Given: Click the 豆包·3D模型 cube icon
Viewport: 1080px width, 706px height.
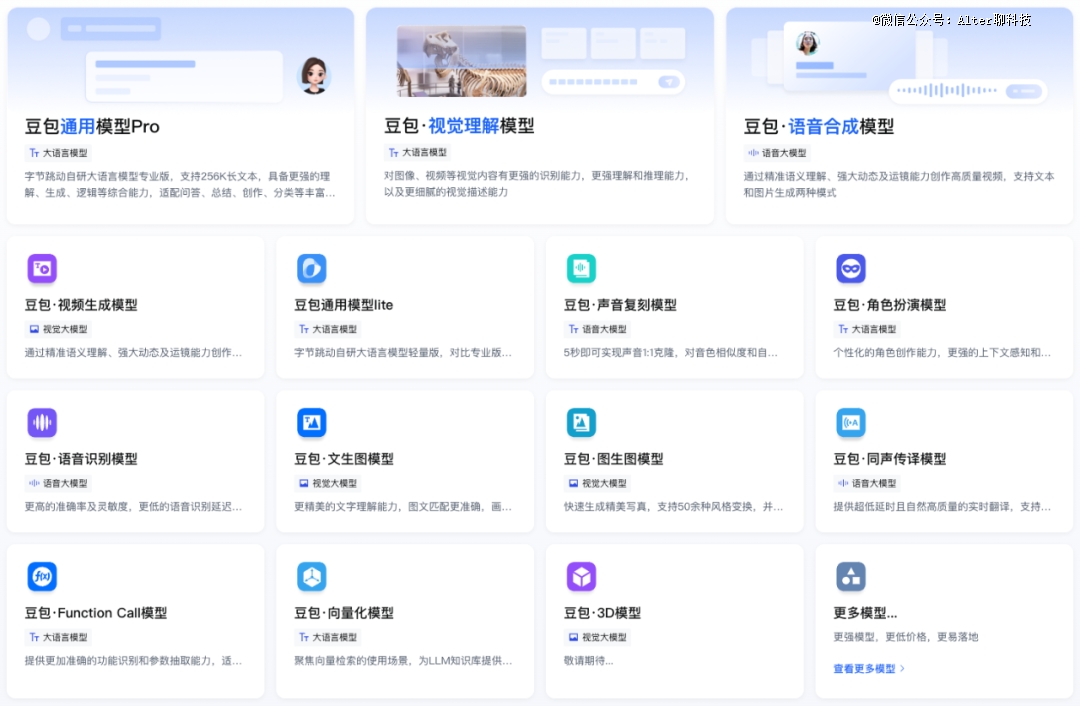Looking at the screenshot, I should tap(581, 577).
